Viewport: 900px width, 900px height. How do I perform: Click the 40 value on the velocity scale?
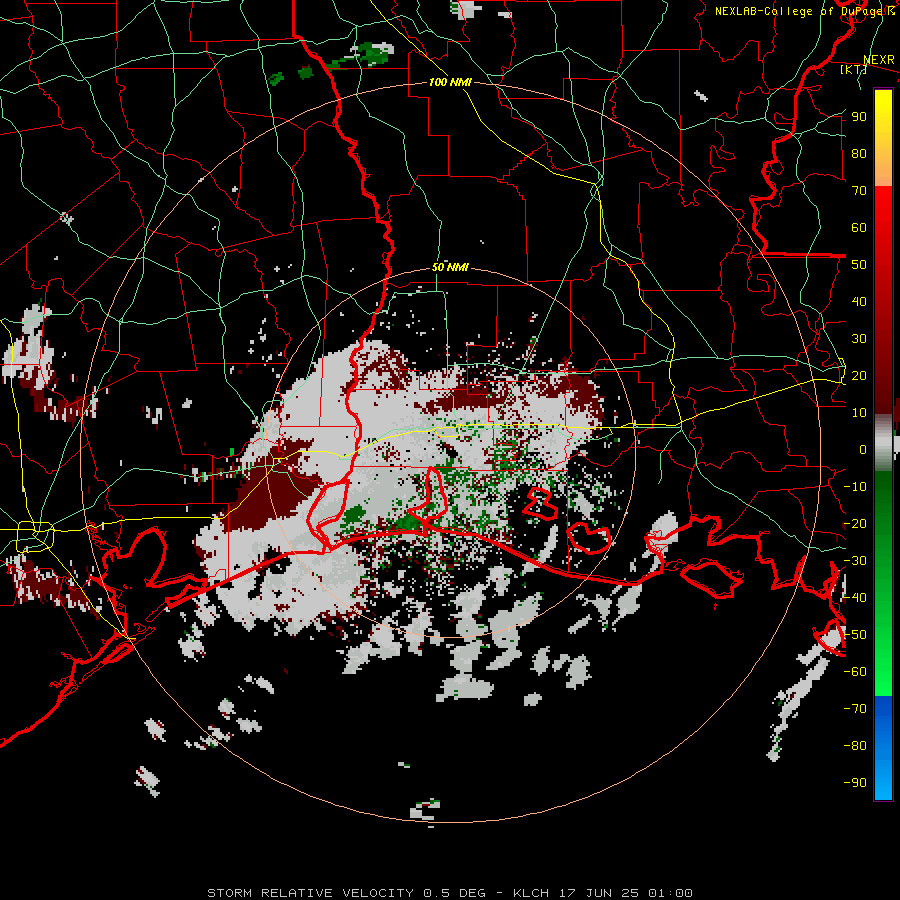pyautogui.click(x=859, y=301)
